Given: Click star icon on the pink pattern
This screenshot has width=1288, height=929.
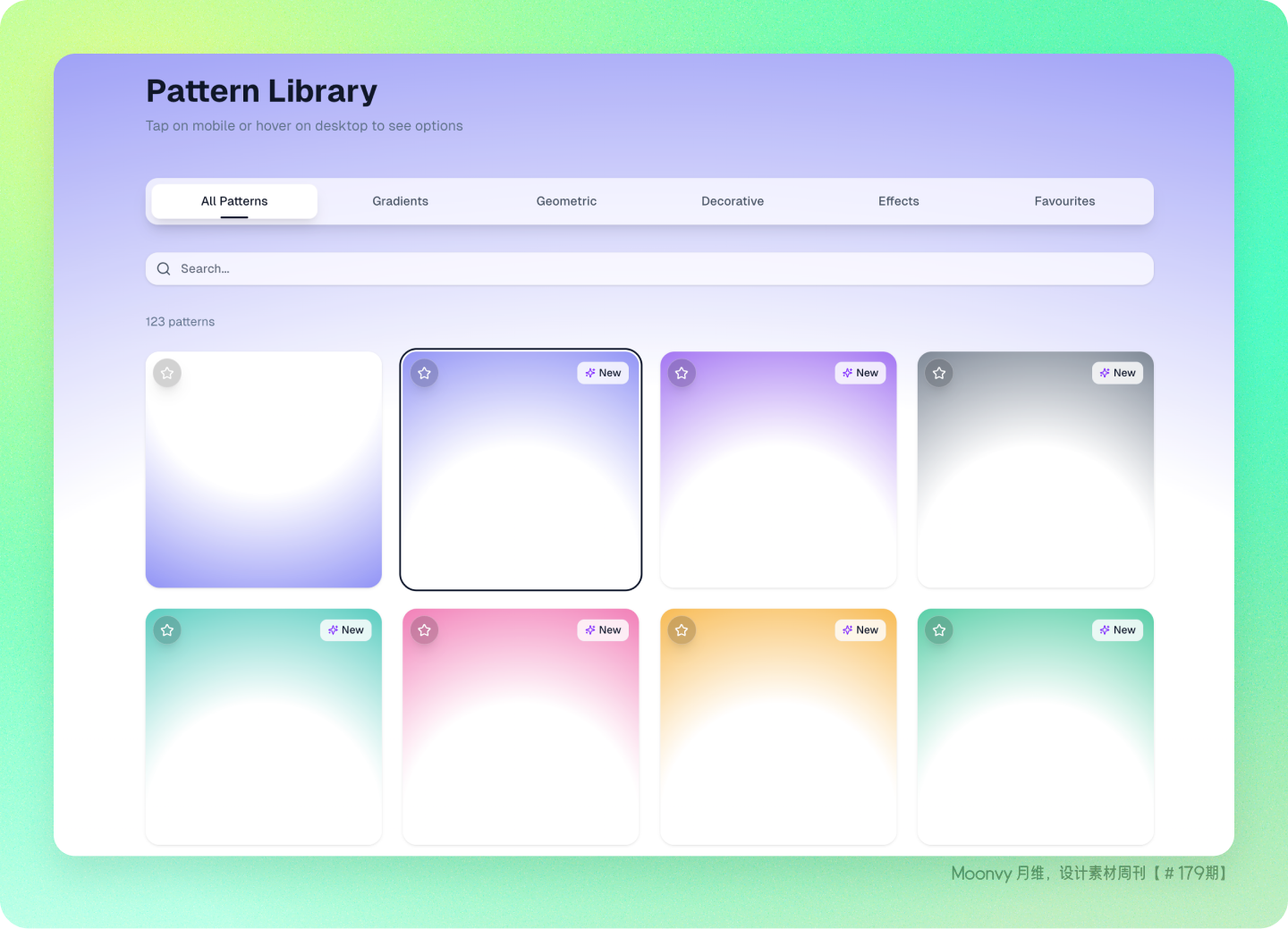Looking at the screenshot, I should click(x=425, y=630).
